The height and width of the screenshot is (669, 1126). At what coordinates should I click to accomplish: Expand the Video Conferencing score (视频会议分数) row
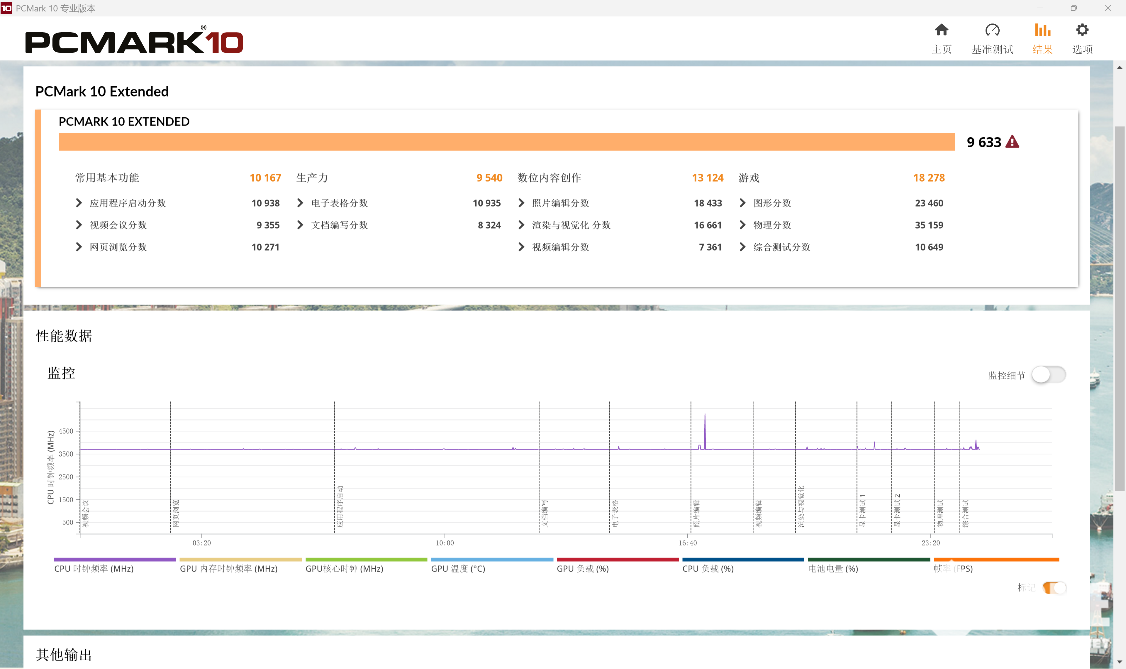click(x=80, y=225)
